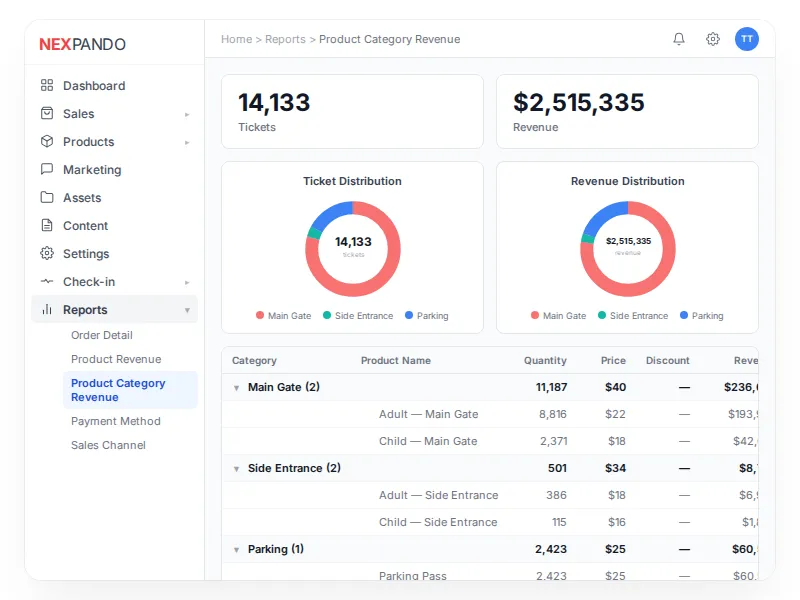Select the Adult — Main Gate row
The image size is (800, 600).
click(x=490, y=414)
